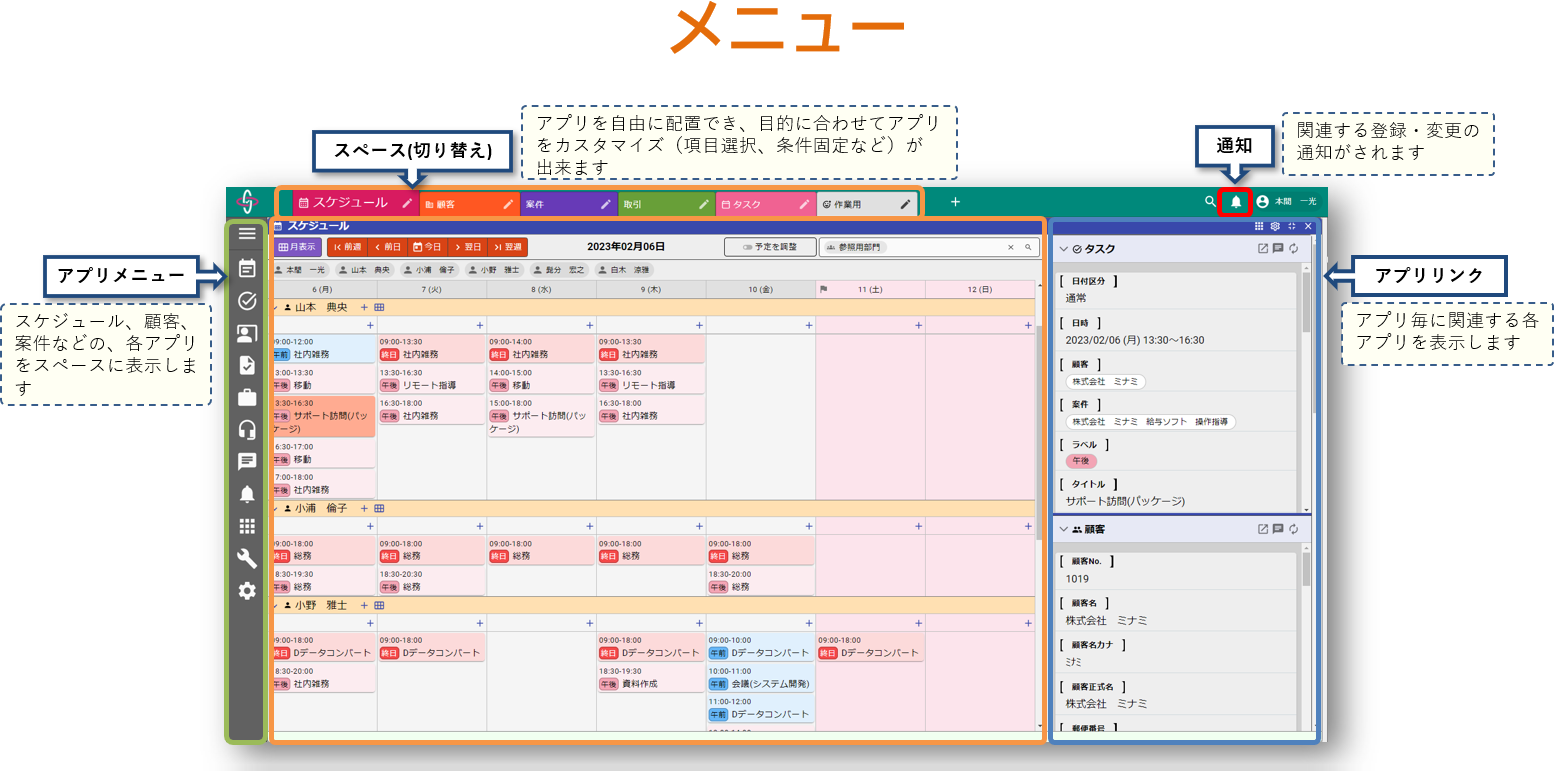Edit the 案件 space tab pencil
The image size is (1561, 771).
pyautogui.click(x=606, y=204)
